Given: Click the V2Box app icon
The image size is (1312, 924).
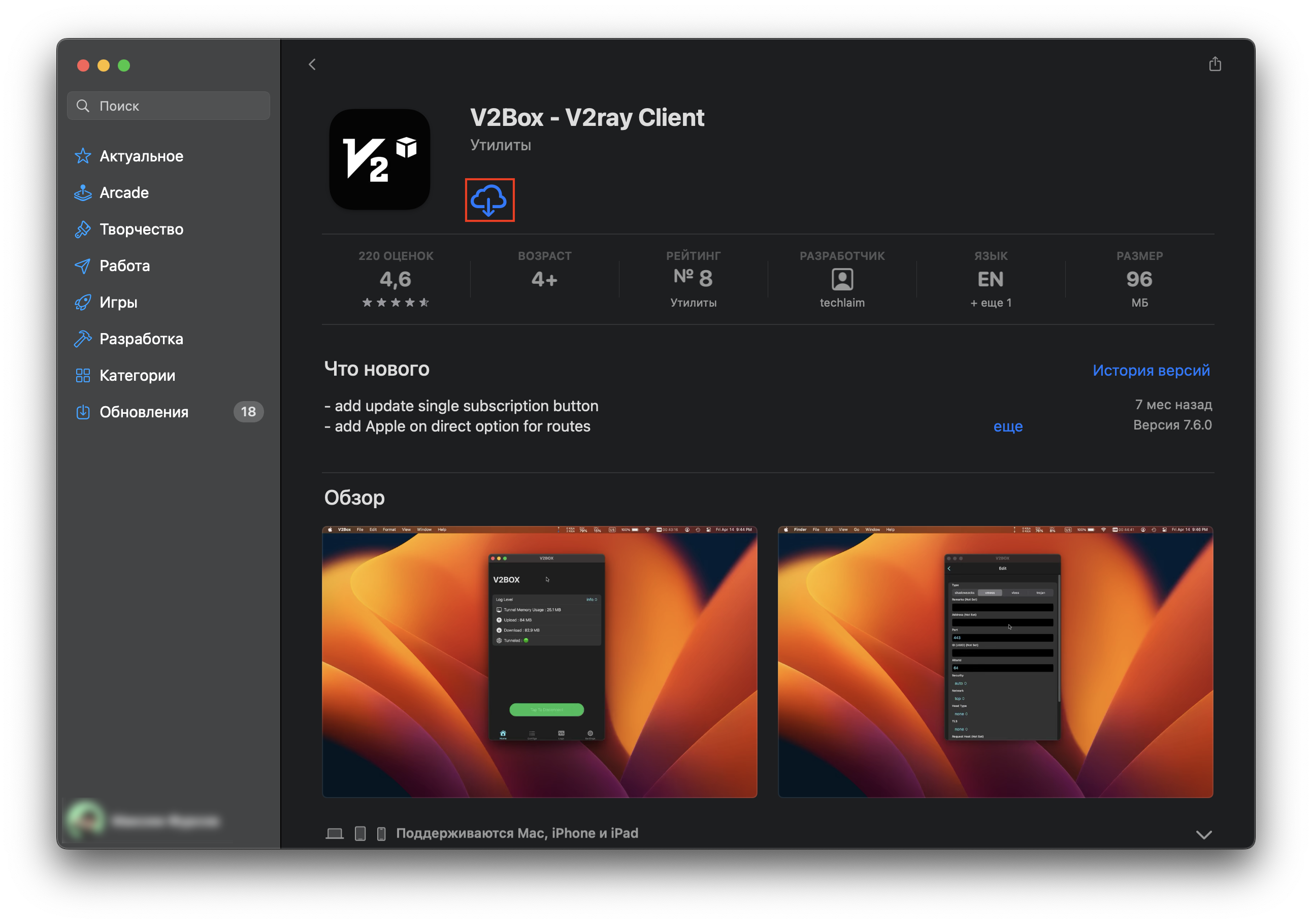Looking at the screenshot, I should [380, 159].
